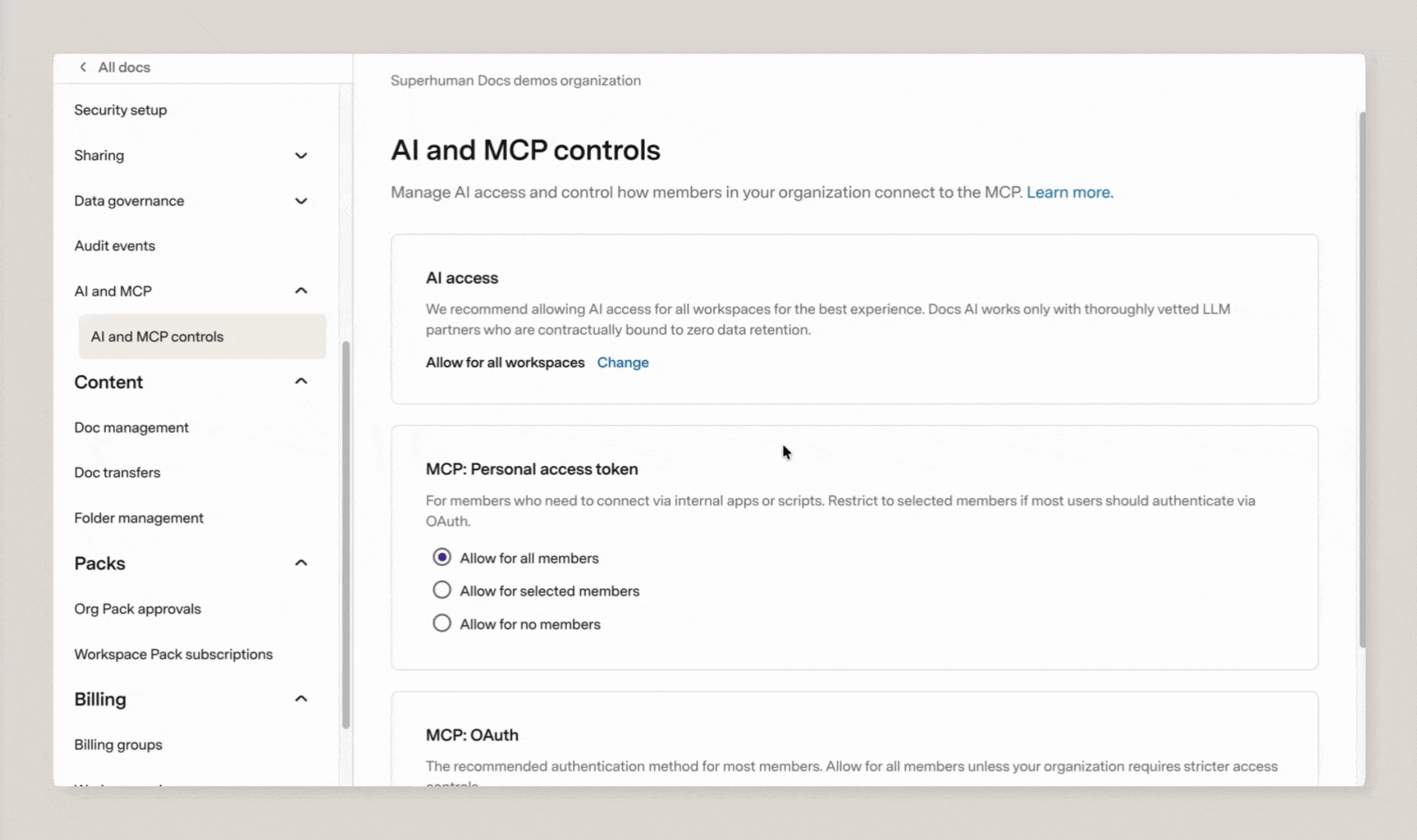
Task: Click the Allow for all workspaces text
Action: point(505,362)
